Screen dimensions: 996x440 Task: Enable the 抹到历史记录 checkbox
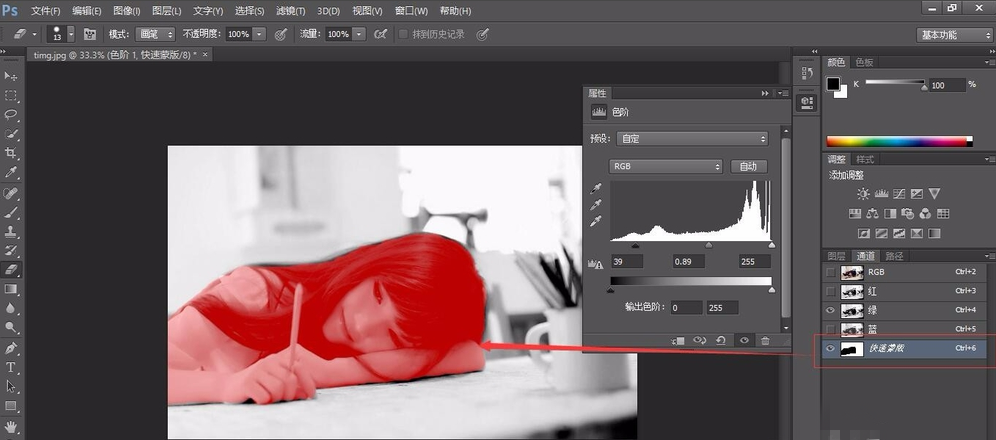click(x=403, y=34)
